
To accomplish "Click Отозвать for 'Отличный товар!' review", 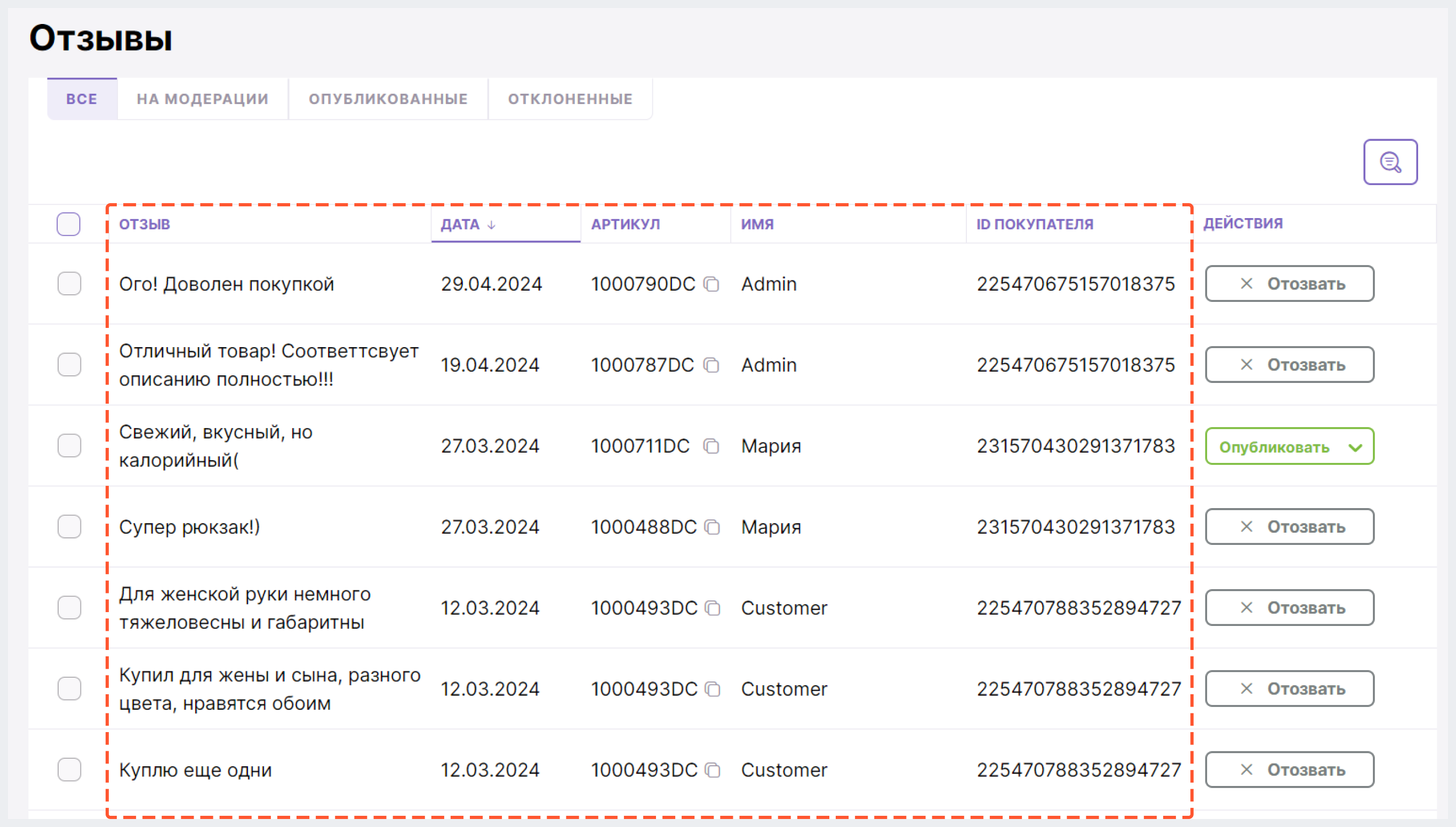I will 1290,365.
